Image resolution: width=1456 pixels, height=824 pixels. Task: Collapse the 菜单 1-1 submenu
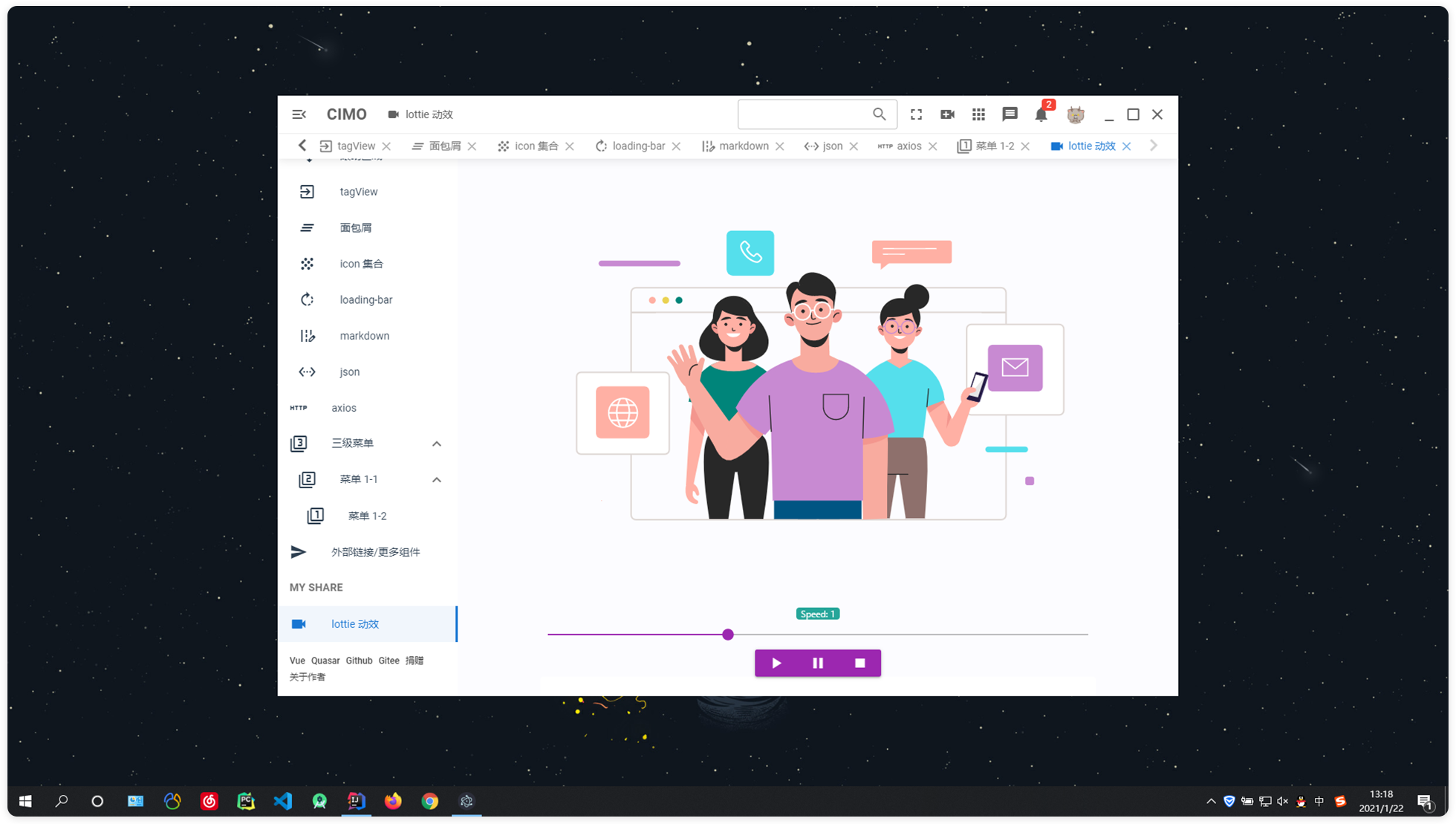[436, 480]
